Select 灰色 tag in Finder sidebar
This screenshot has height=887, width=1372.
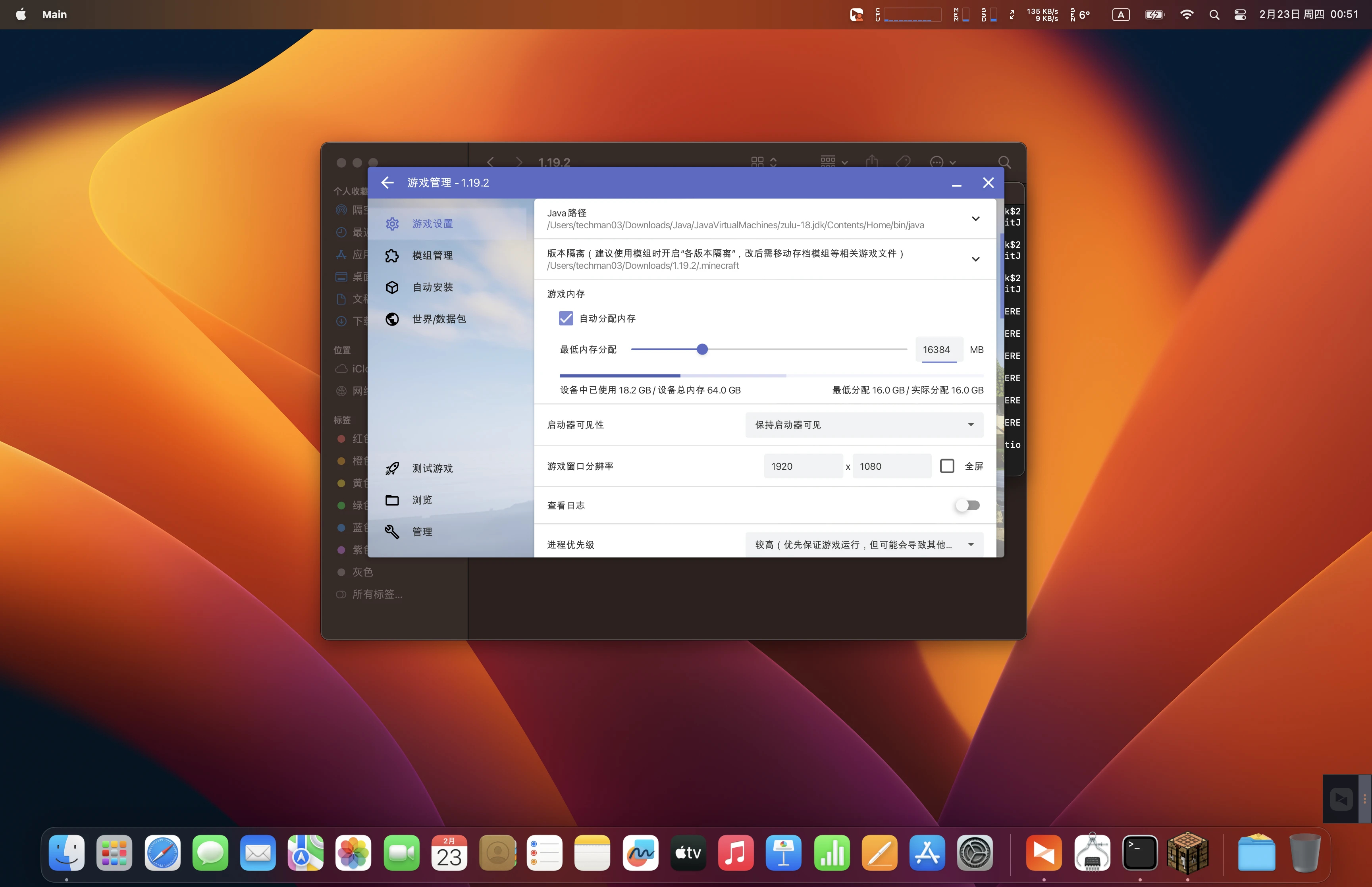[x=363, y=572]
